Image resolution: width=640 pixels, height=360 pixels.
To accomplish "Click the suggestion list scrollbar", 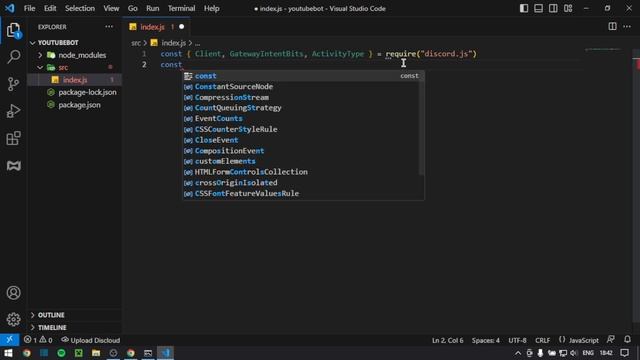I will click(422, 128).
